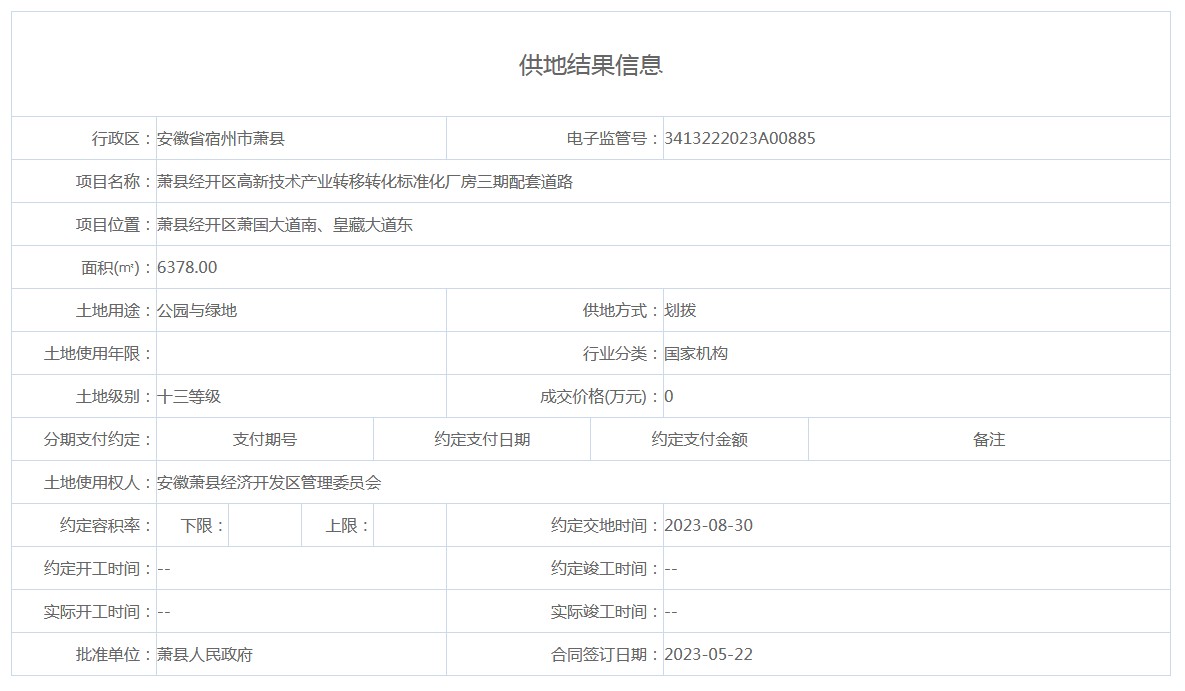Click the land user 安徽萧县经济开发区管理委员会

coord(269,483)
